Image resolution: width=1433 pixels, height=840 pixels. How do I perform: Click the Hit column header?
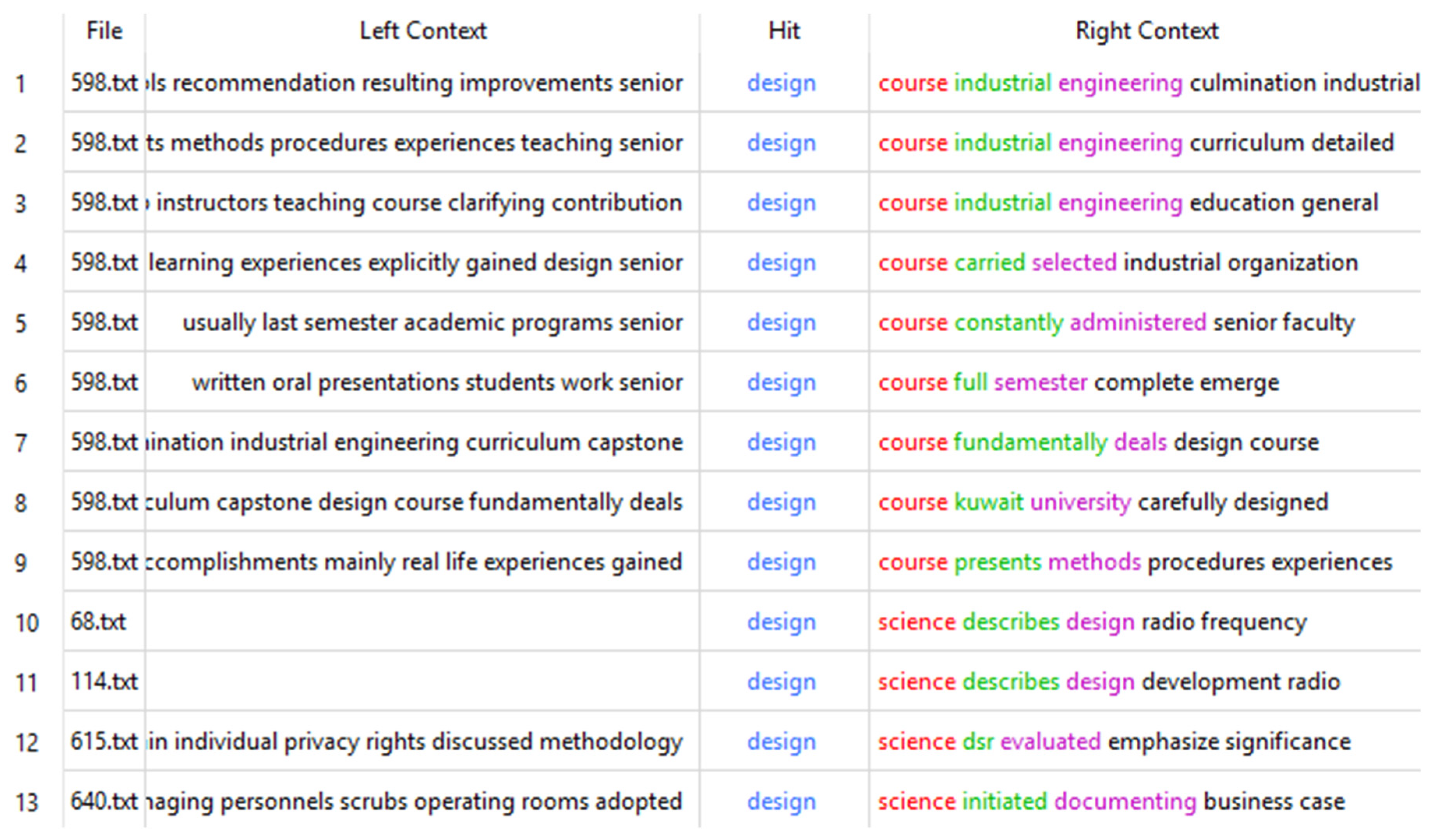[x=784, y=31]
